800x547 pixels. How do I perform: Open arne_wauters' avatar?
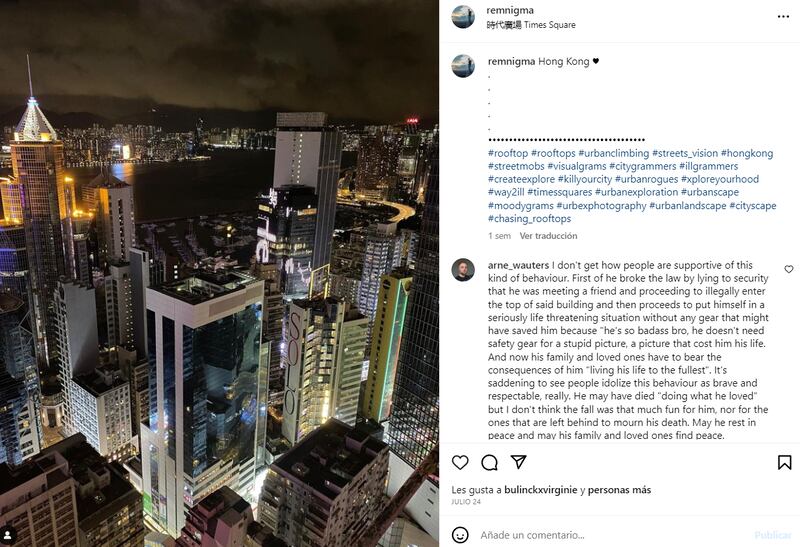tap(463, 270)
